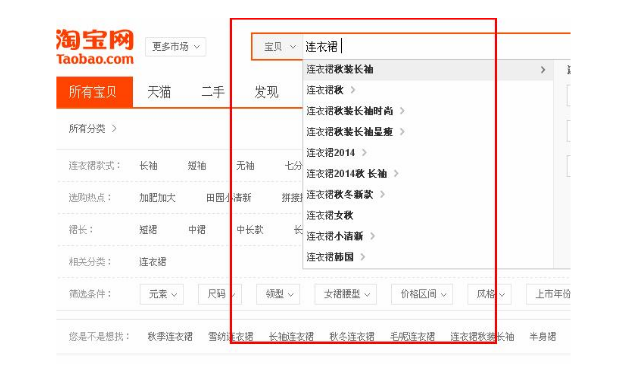Select suggestion 连衣裙秋冬新款
This screenshot has width=642, height=387.
click(340, 195)
